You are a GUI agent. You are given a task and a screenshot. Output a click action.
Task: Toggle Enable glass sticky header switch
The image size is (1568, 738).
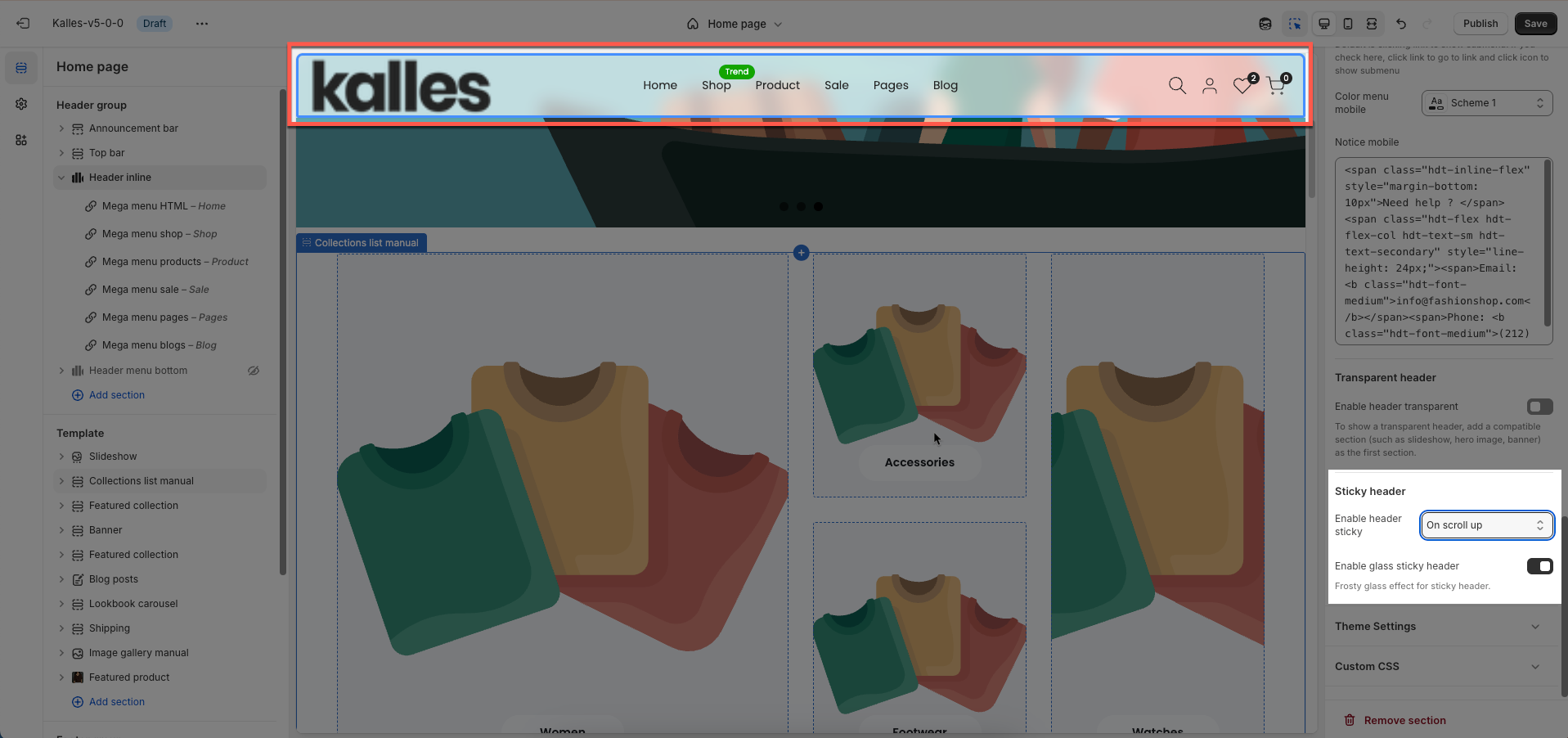[1539, 566]
